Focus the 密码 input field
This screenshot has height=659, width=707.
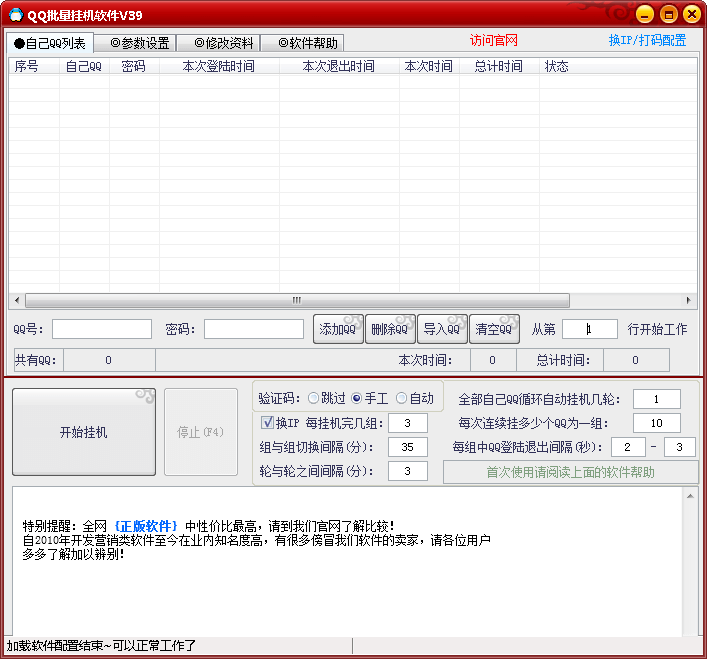point(254,329)
